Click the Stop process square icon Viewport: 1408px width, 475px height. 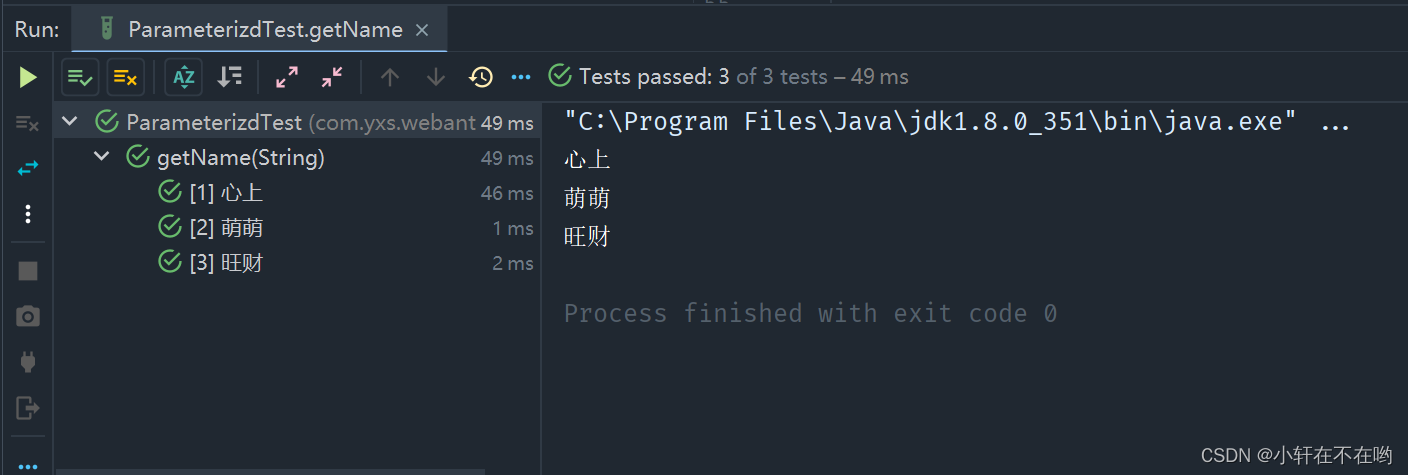pyautogui.click(x=28, y=271)
